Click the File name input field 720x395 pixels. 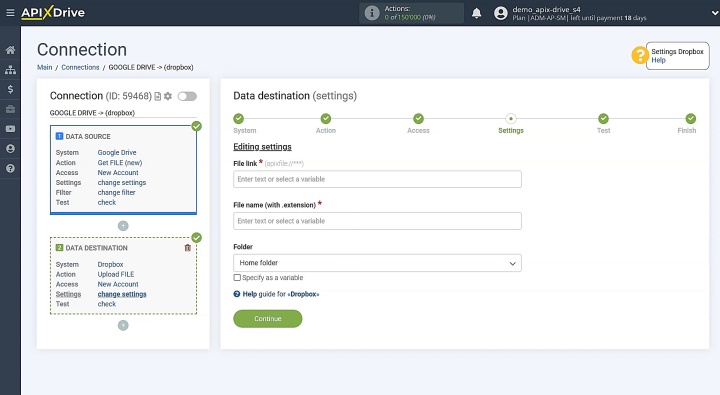[377, 221]
